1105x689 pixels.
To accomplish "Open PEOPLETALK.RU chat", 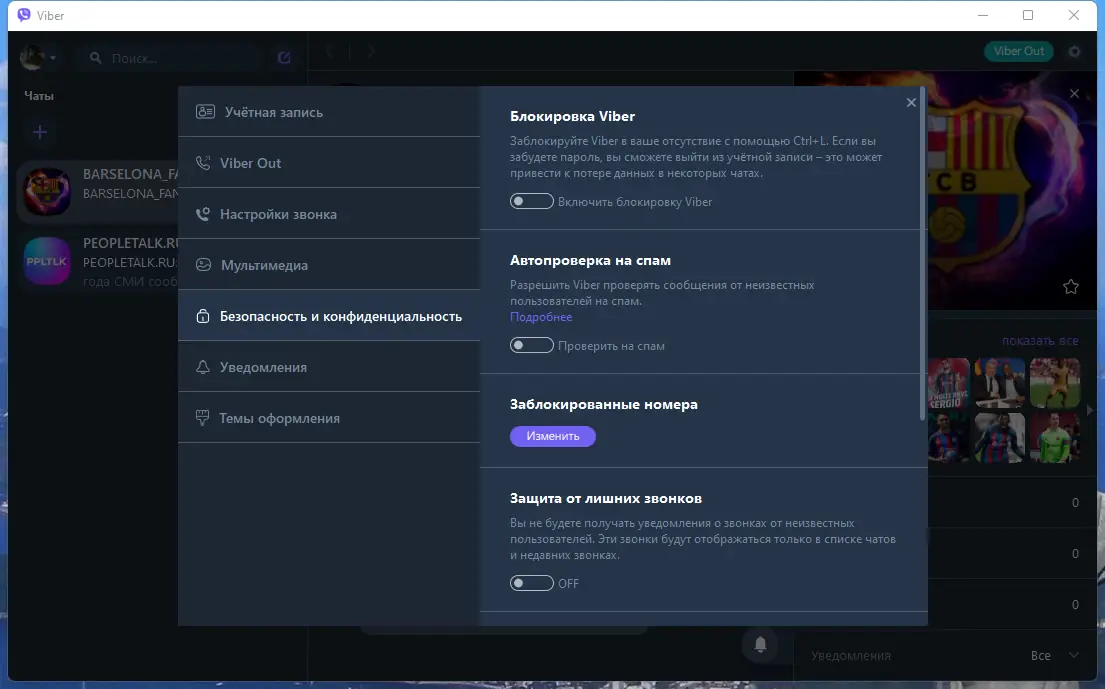I will pos(98,261).
